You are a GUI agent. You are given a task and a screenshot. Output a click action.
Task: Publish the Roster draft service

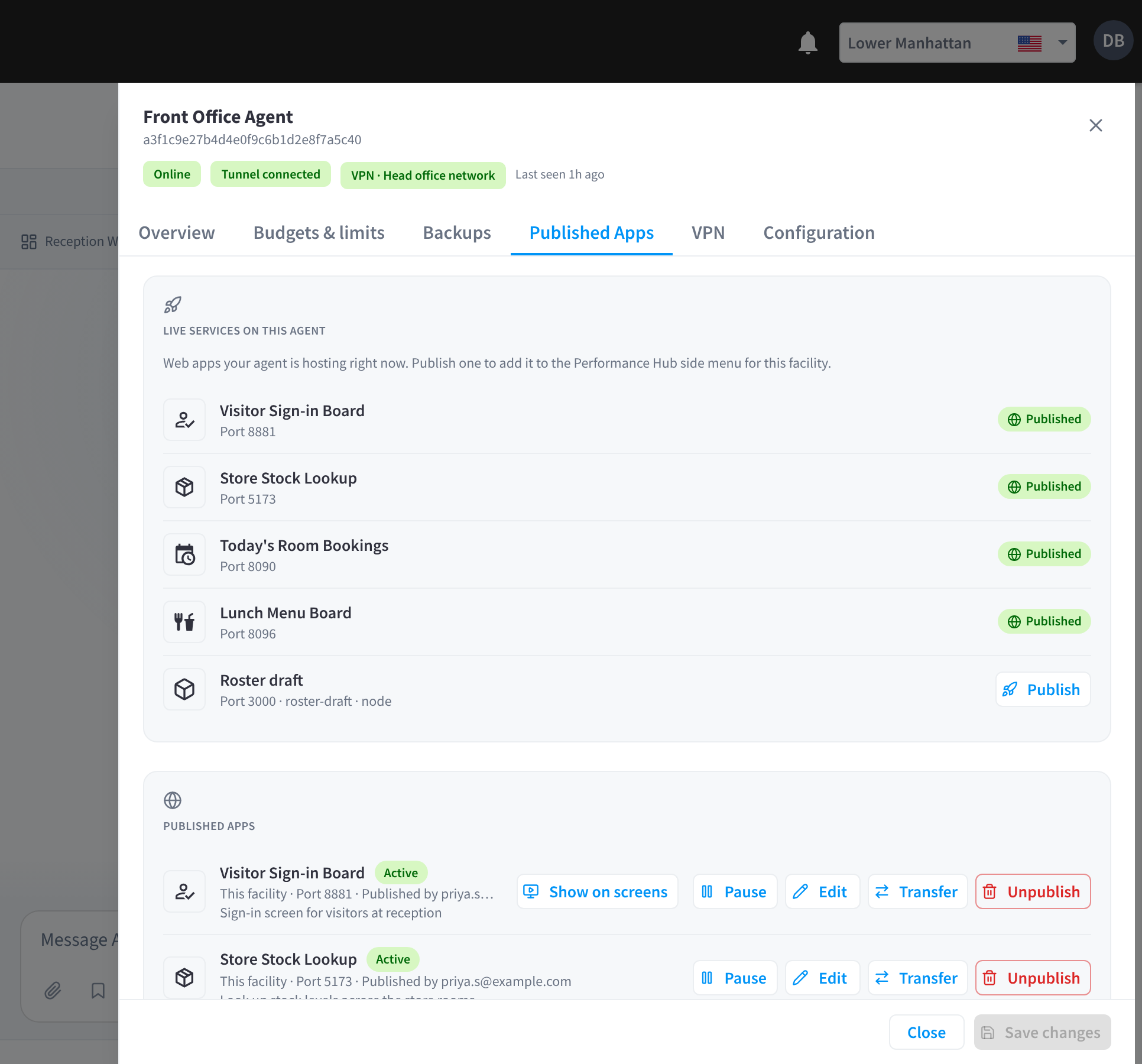(x=1043, y=689)
